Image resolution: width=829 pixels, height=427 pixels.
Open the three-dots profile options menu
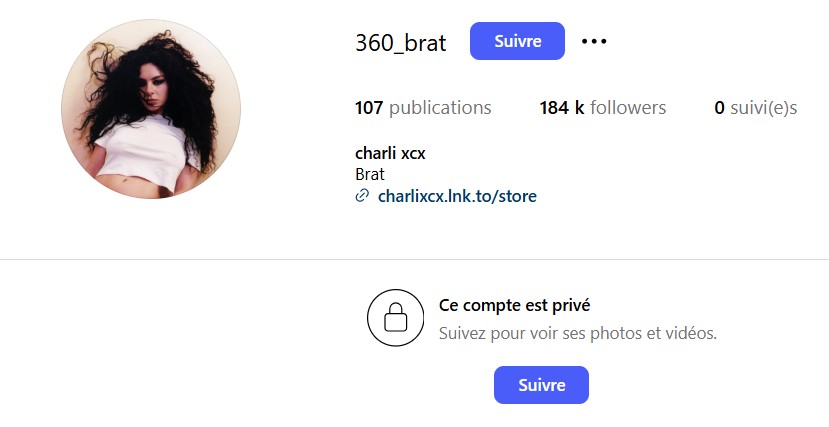pyautogui.click(x=594, y=41)
